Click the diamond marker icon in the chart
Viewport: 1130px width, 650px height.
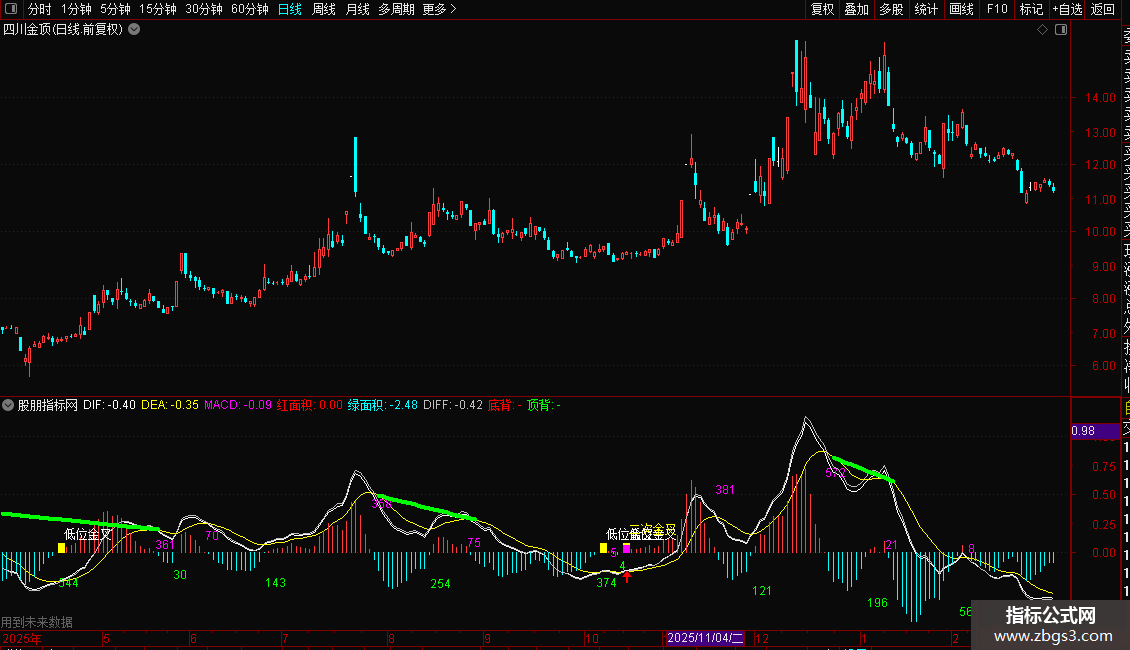coord(1042,30)
